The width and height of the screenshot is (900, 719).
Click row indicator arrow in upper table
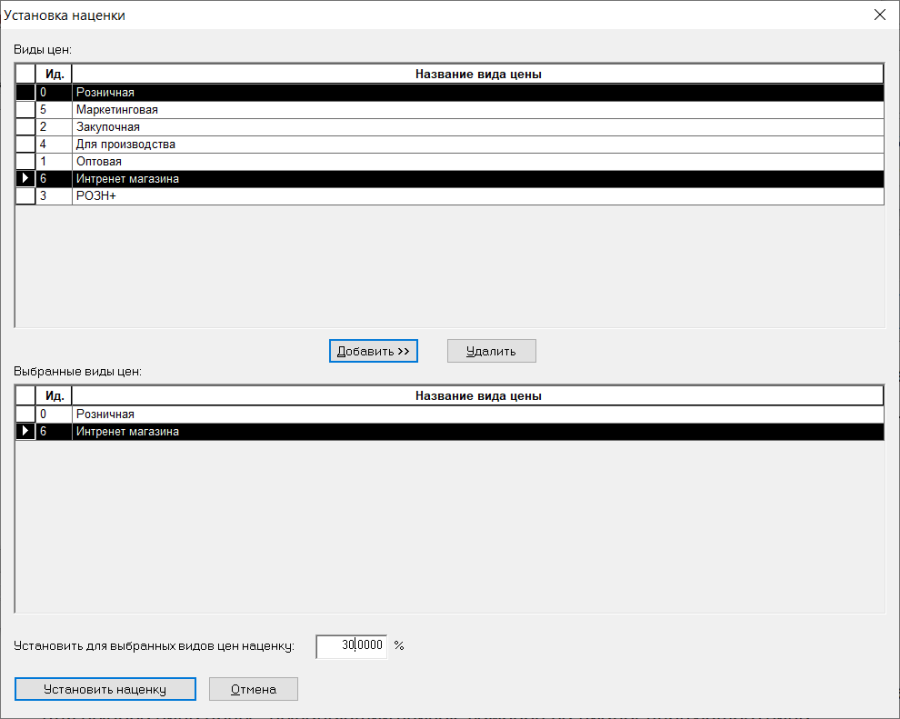pyautogui.click(x=25, y=178)
